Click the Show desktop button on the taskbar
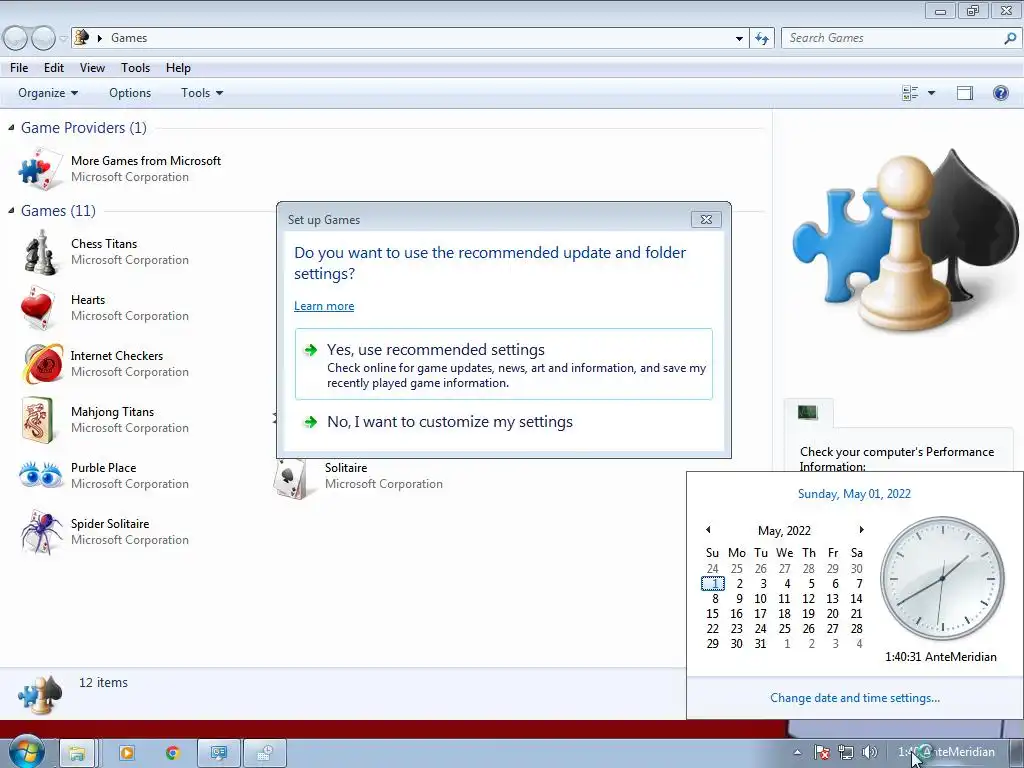The image size is (1024, 768). click(1017, 752)
